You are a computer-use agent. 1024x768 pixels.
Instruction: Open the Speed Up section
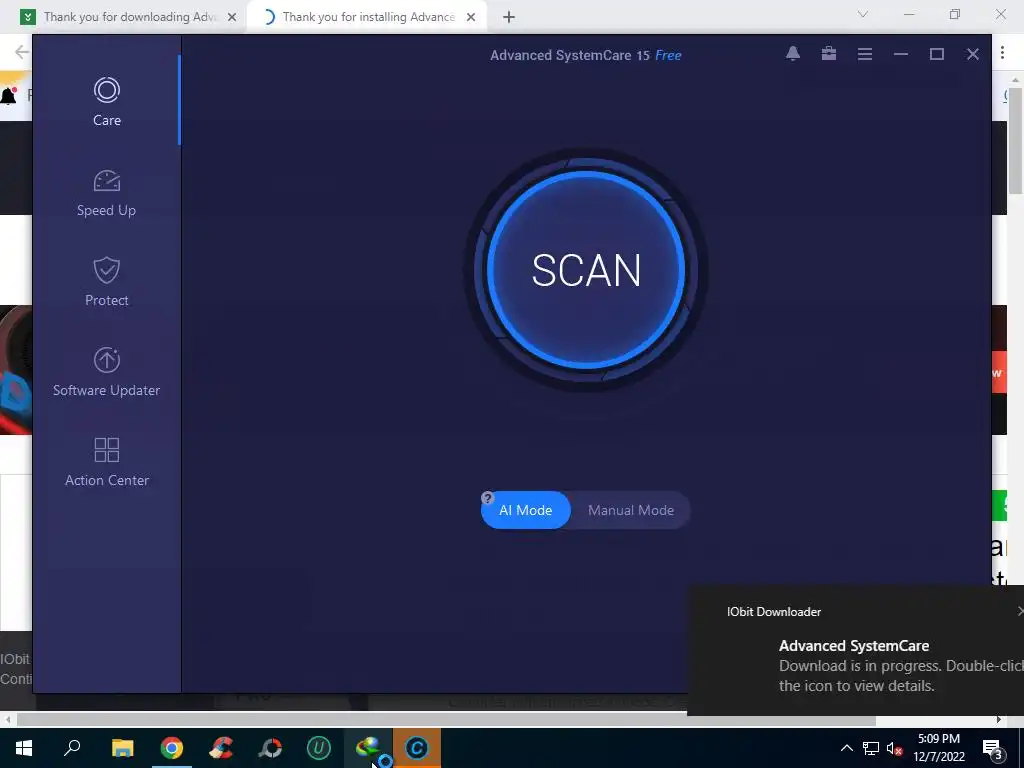[106, 193]
